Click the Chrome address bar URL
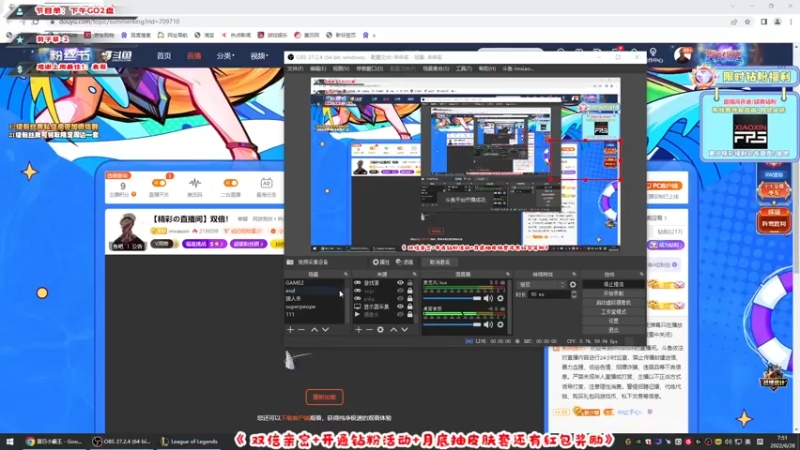The width and height of the screenshot is (800, 450). pos(119,22)
